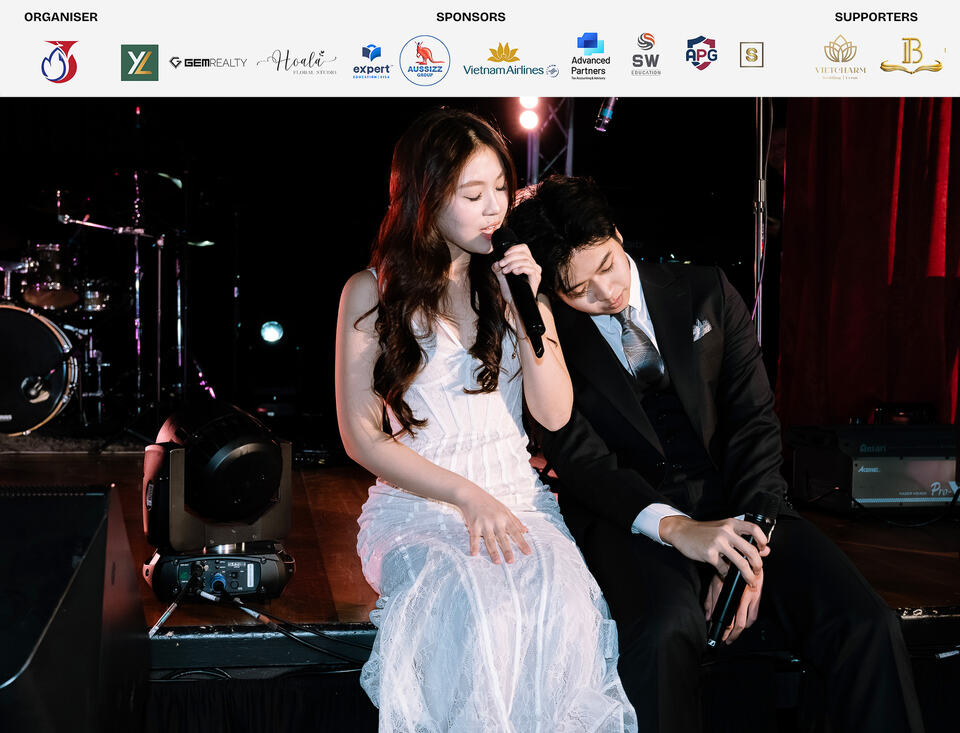Click the gold square S logo

point(751,55)
